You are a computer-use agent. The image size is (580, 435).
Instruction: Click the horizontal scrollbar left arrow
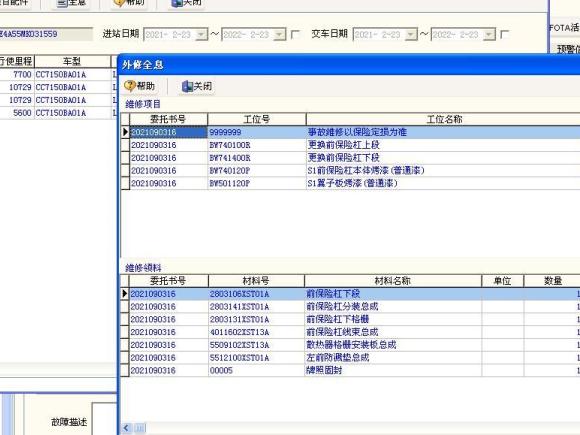[x=126, y=428]
